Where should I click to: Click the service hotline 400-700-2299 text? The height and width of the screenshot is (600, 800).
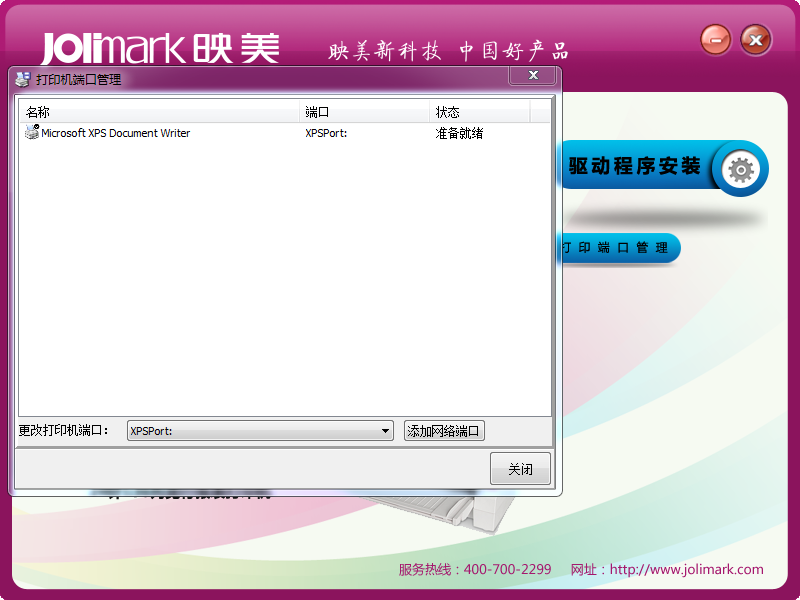click(x=474, y=569)
